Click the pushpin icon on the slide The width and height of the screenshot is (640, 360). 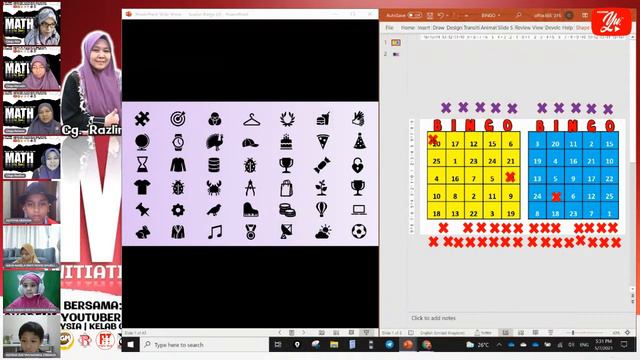(142, 210)
